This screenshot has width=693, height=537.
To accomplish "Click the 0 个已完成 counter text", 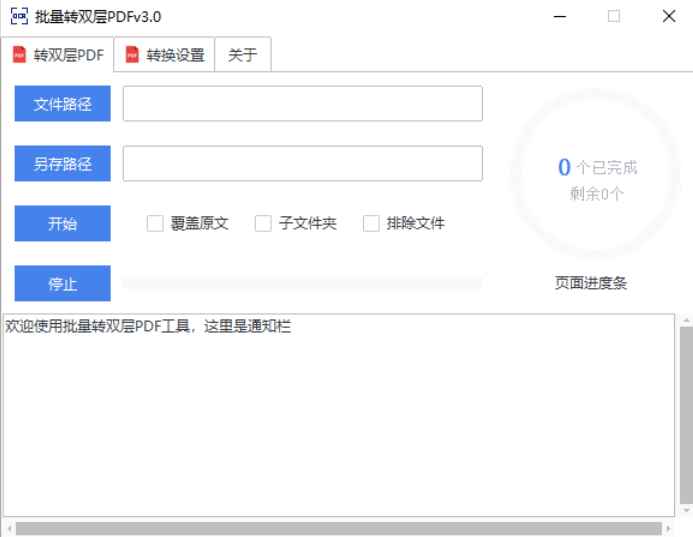I will pos(598,167).
